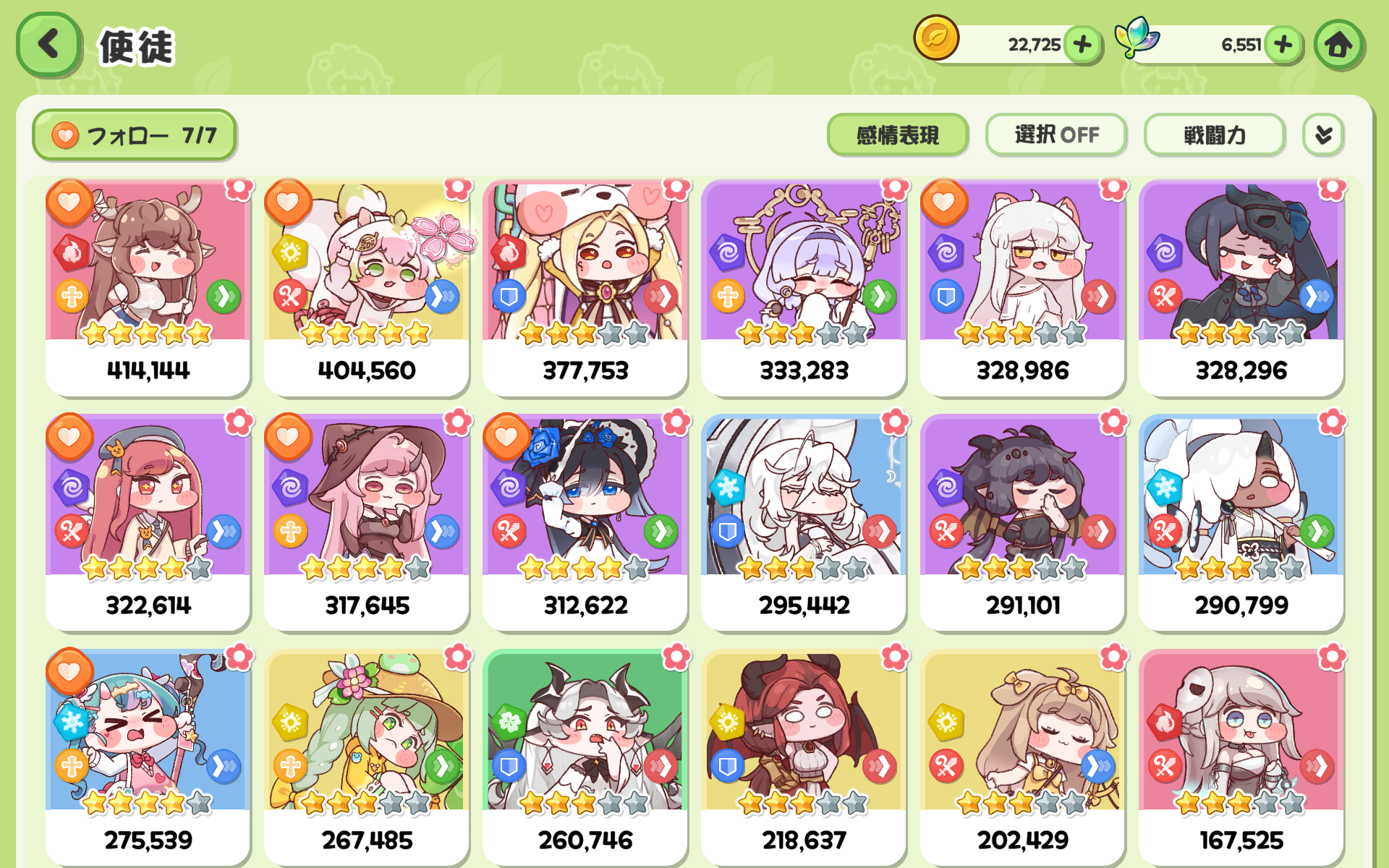Open character card with 377,753 power
Image resolution: width=1389 pixels, height=868 pixels.
pyautogui.click(x=585, y=288)
